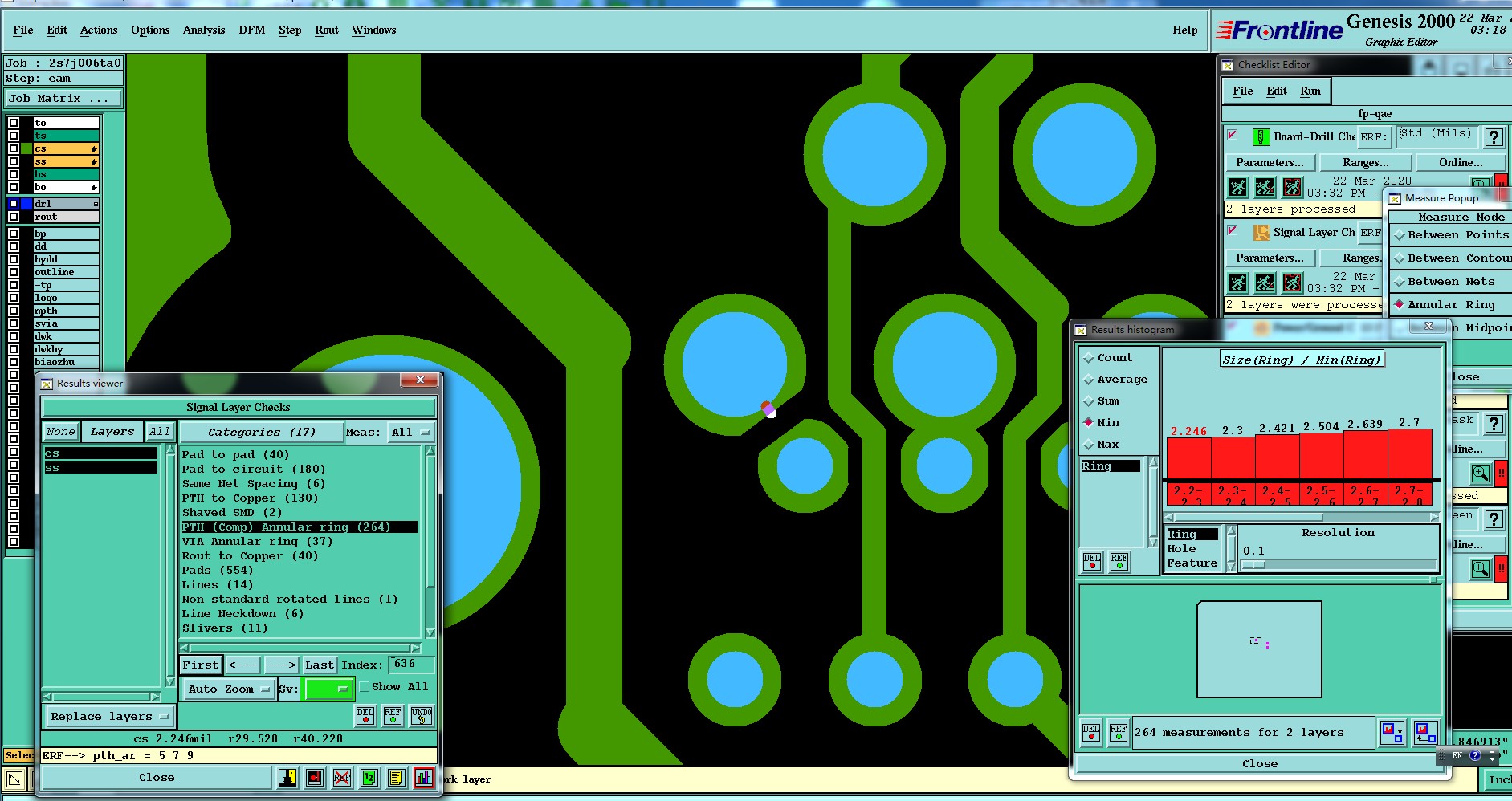Click the UNDO icon in Results viewer
Image resolution: width=1512 pixels, height=801 pixels.
point(422,716)
